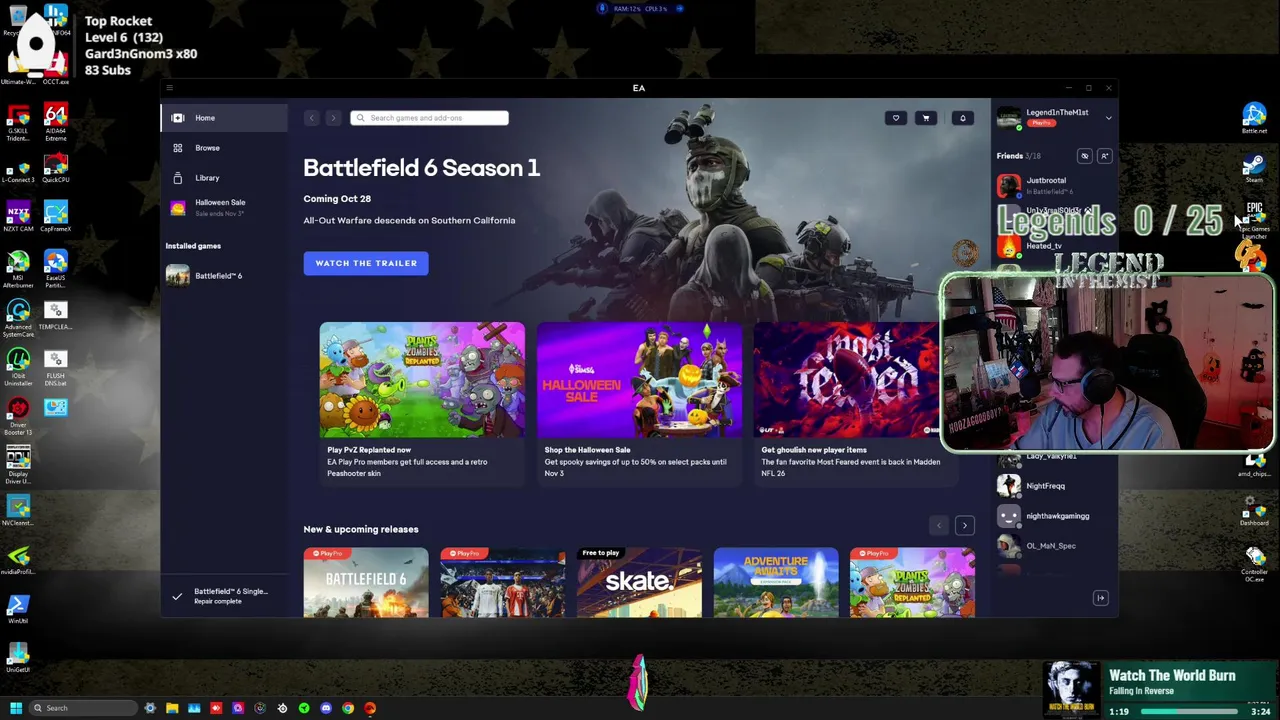Open the Adventure Awaits expansion tile
Viewport: 1280px width, 720px height.
tap(776, 582)
